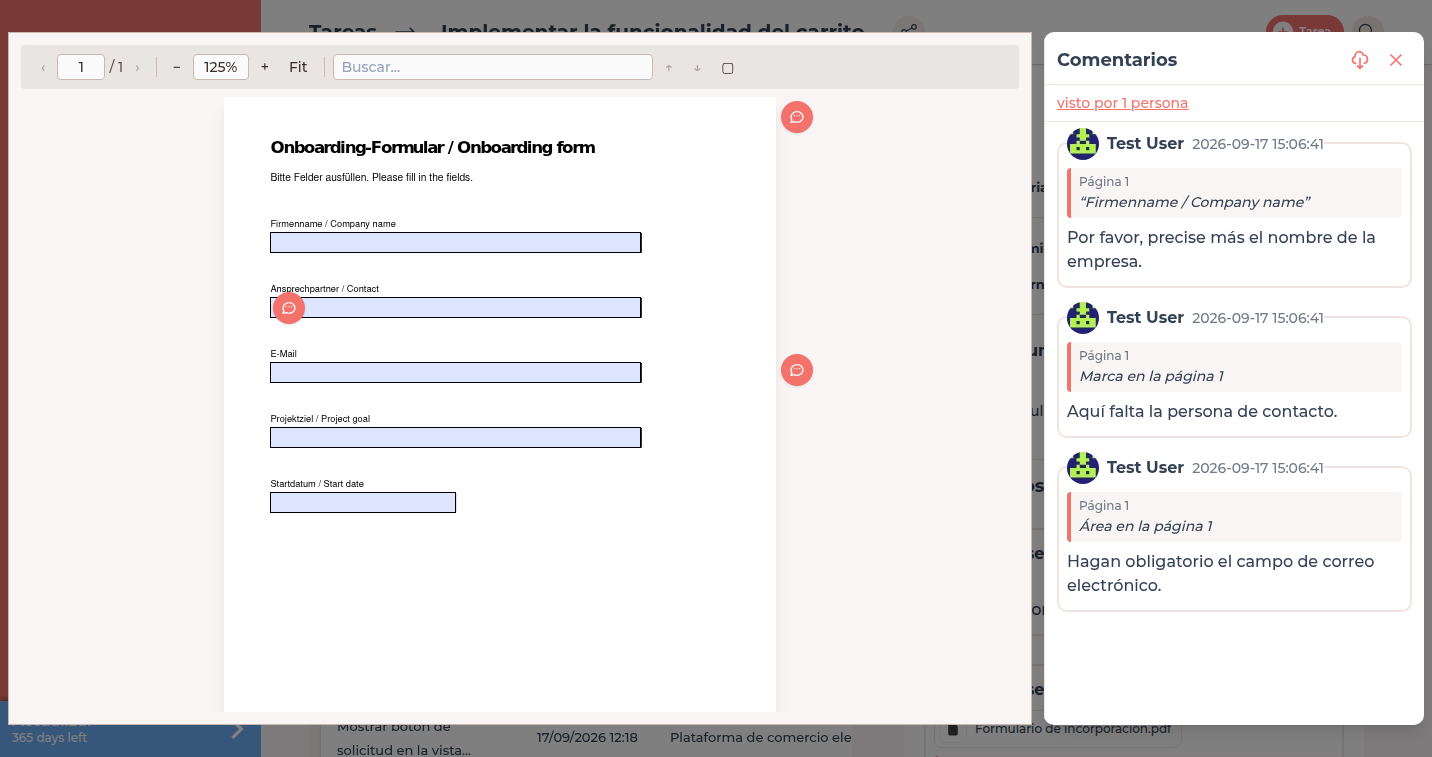Screen dimensions: 1432x757
Task: Jump to next search result arrow
Action: click(x=697, y=68)
